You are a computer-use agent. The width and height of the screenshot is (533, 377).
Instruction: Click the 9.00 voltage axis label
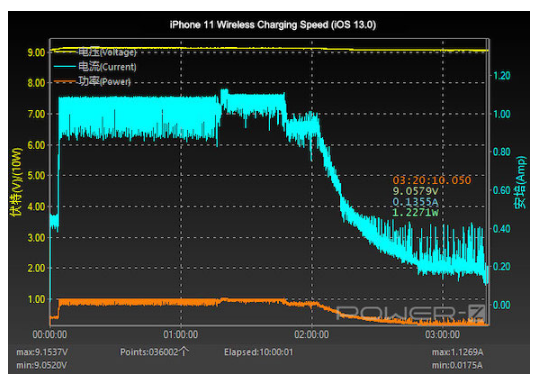36,53
